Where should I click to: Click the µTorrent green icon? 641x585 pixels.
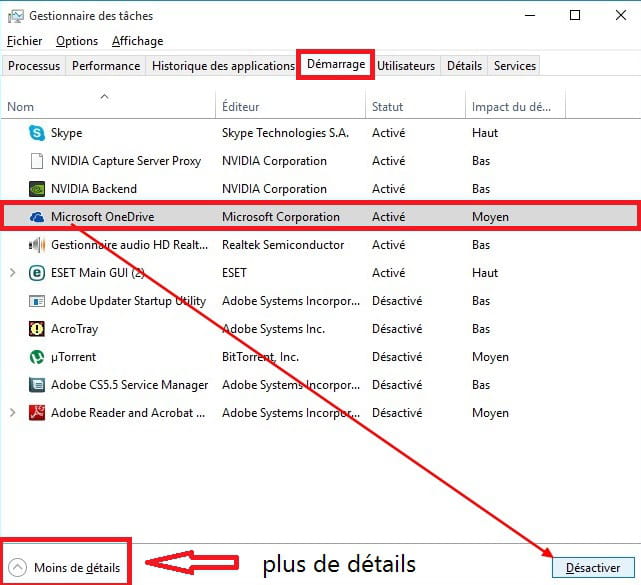coord(37,357)
